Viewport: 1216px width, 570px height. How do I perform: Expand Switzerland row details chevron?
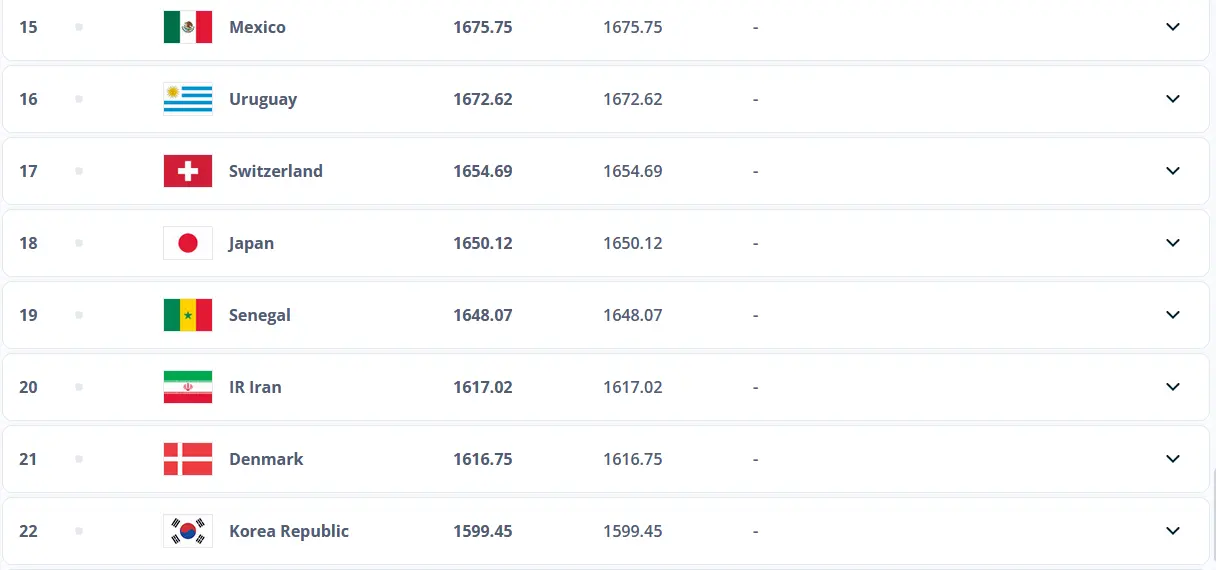pyautogui.click(x=1173, y=171)
